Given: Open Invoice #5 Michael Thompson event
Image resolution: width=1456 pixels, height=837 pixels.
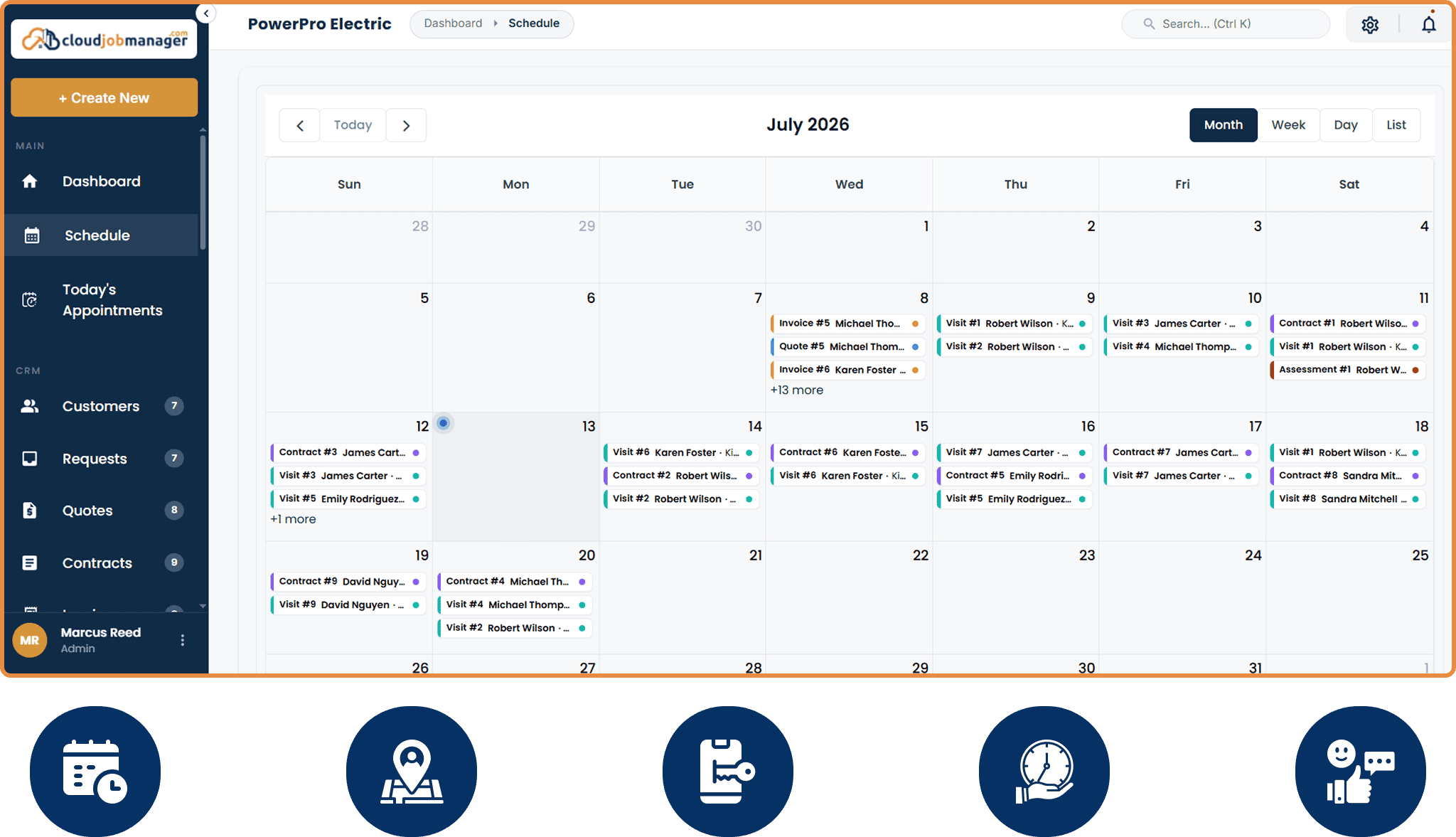Looking at the screenshot, I should coord(848,324).
